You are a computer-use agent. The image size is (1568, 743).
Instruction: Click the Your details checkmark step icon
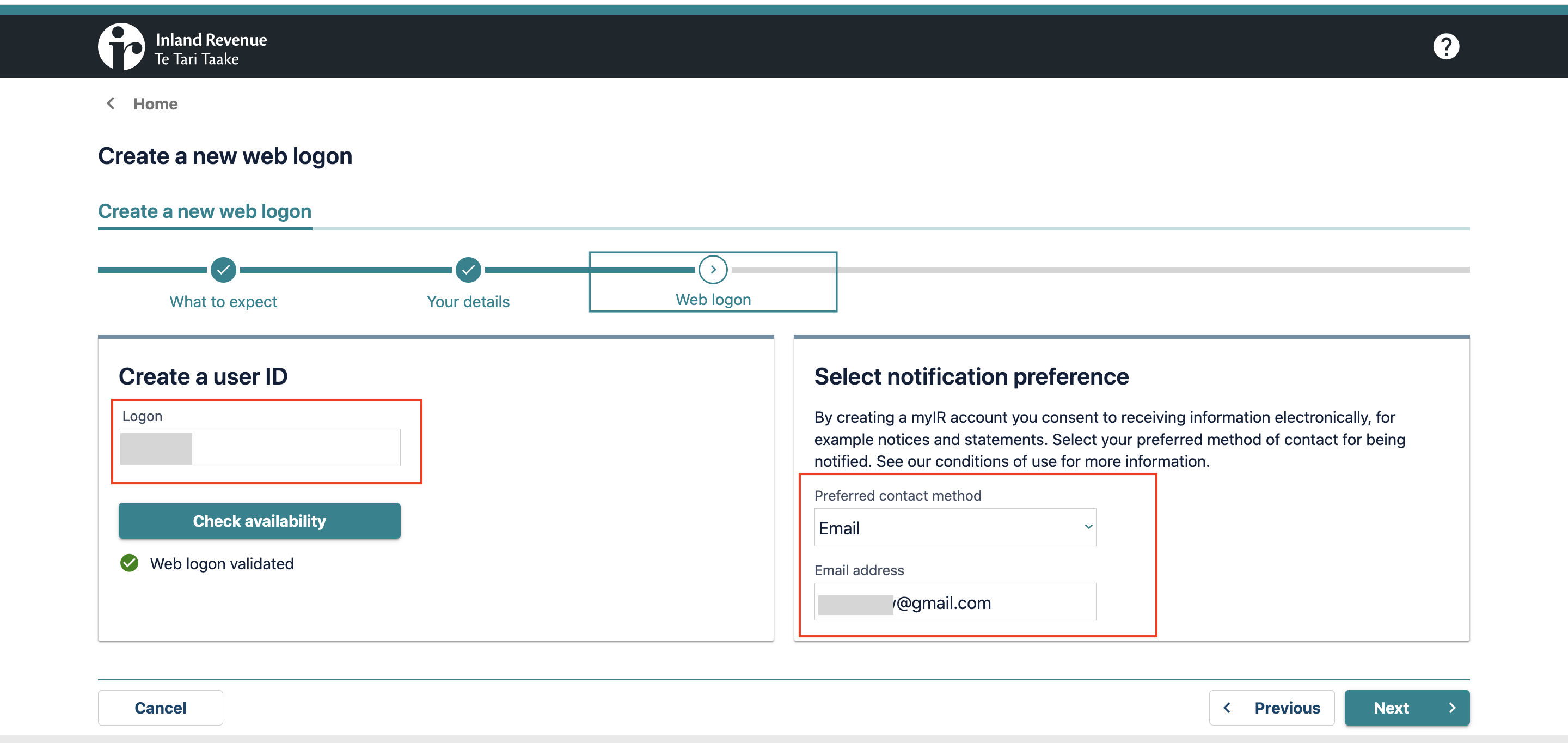pyautogui.click(x=468, y=270)
